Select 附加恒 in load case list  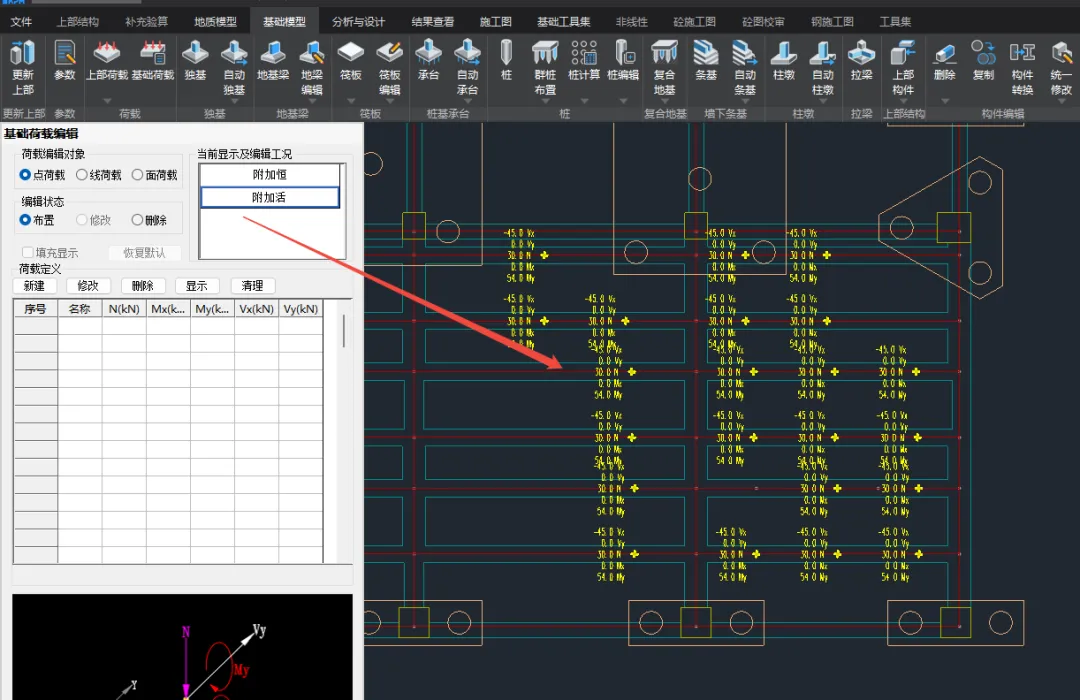point(269,175)
